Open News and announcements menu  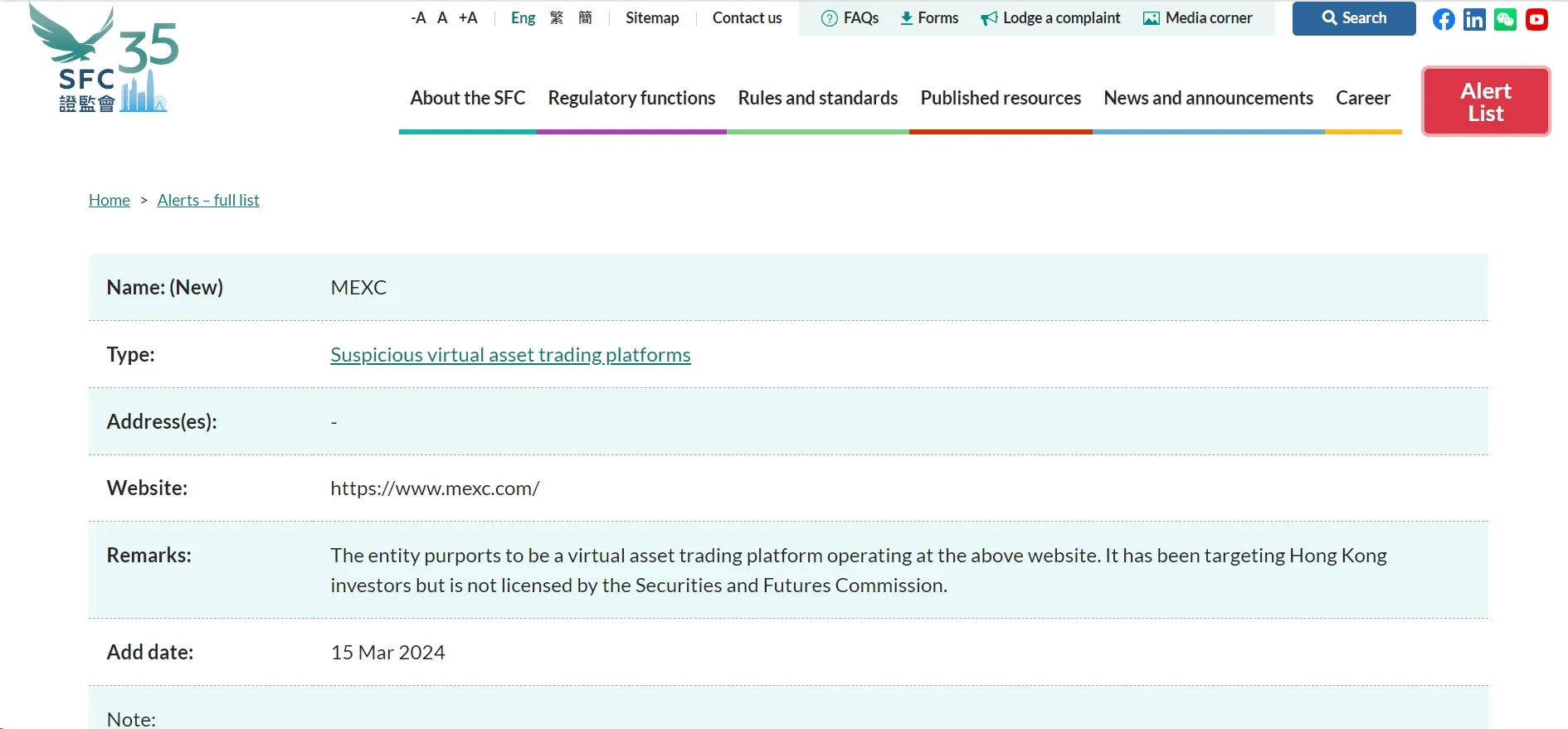pos(1208,98)
